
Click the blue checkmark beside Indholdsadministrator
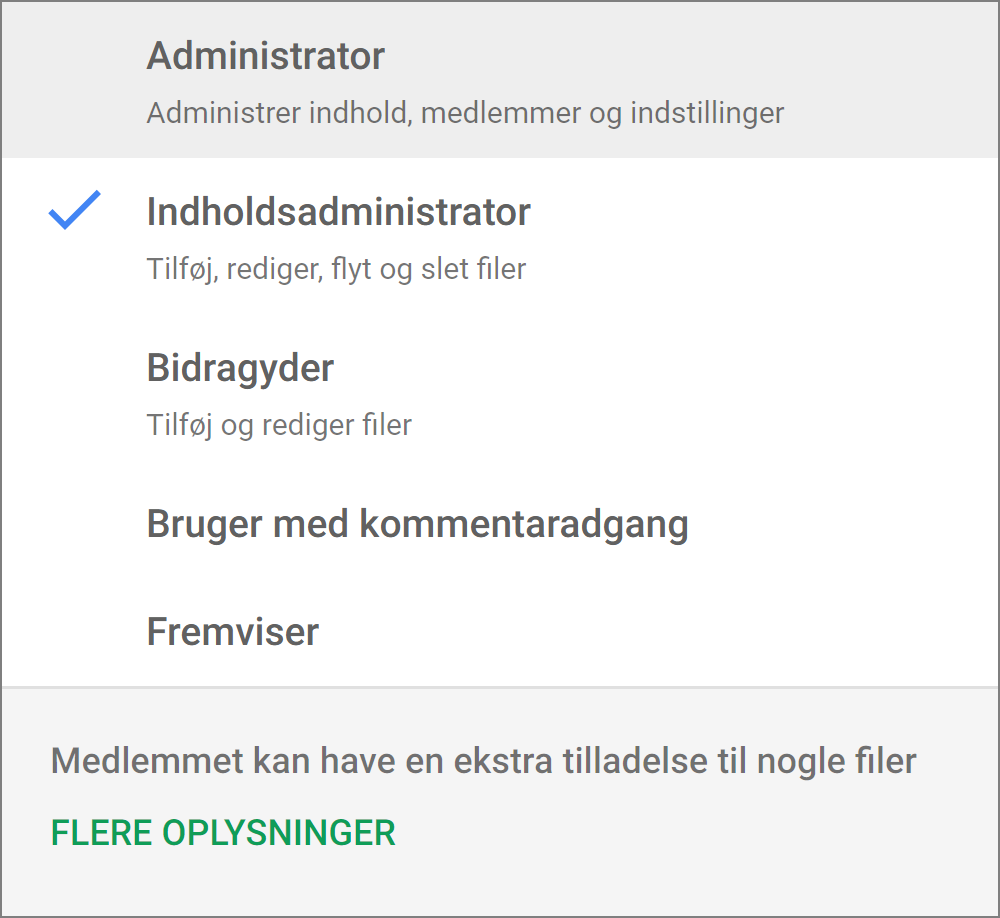pyautogui.click(x=75, y=210)
